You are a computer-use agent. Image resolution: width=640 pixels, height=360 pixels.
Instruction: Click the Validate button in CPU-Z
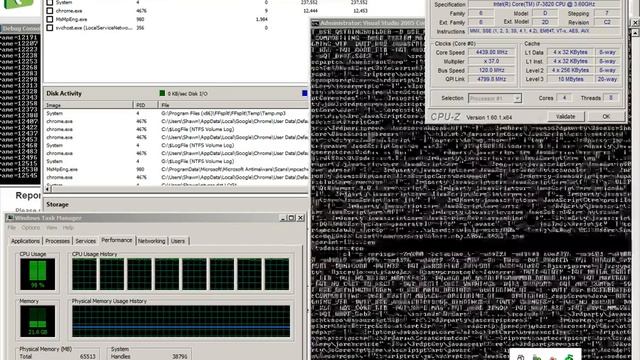click(565, 117)
